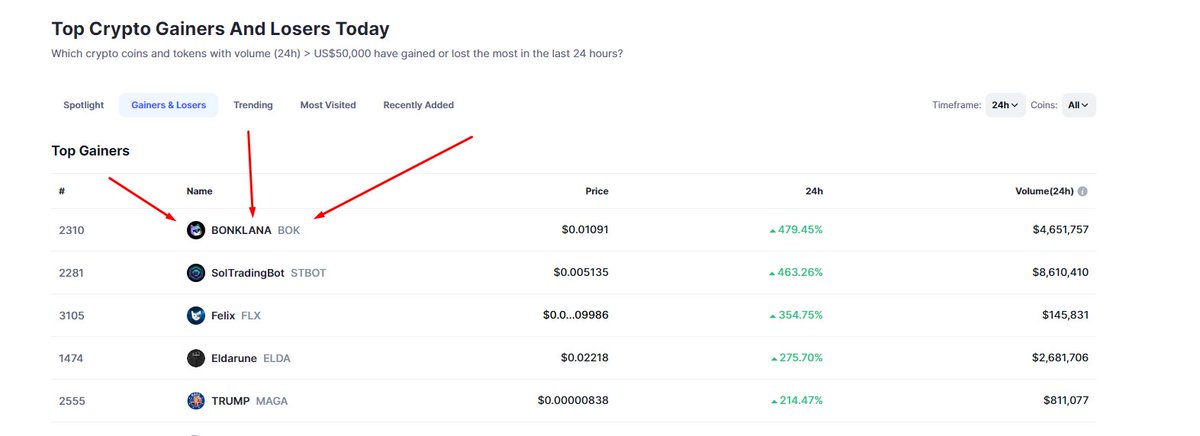Click the SolTradingBot coin logo icon
This screenshot has height=436, width=1200.
(x=196, y=273)
